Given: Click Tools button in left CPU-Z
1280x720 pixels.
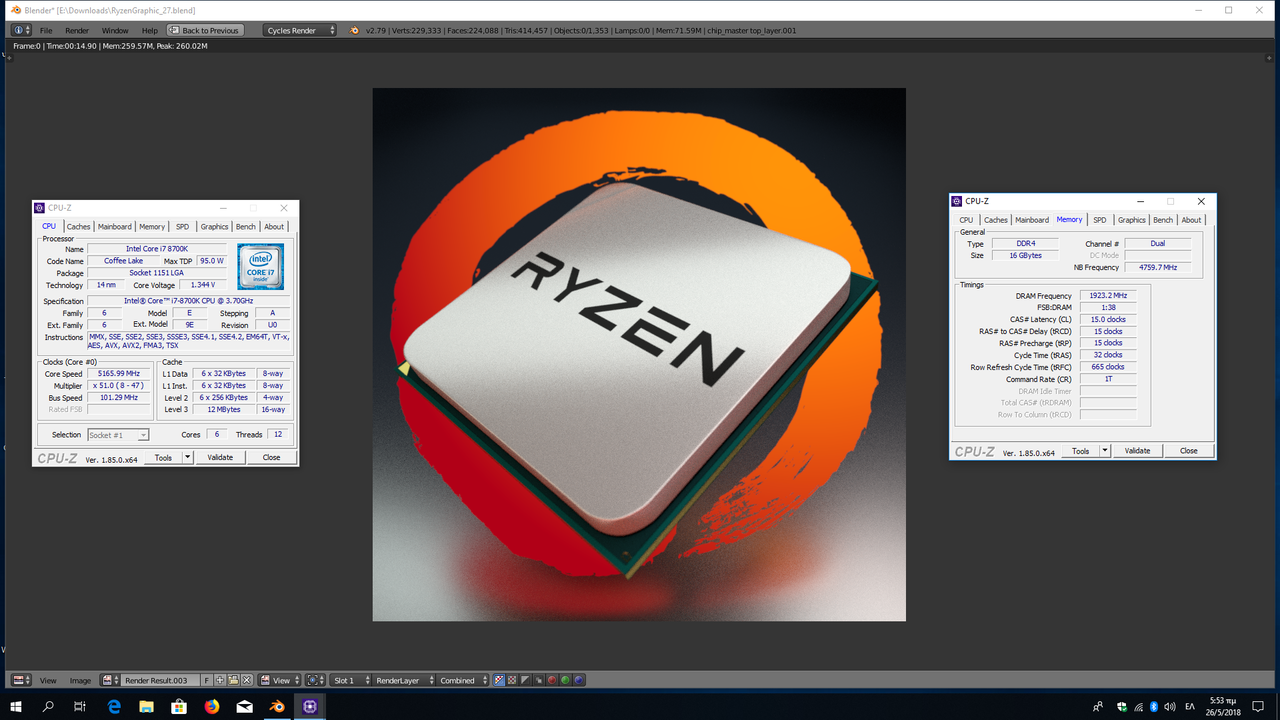Looking at the screenshot, I should click(163, 457).
